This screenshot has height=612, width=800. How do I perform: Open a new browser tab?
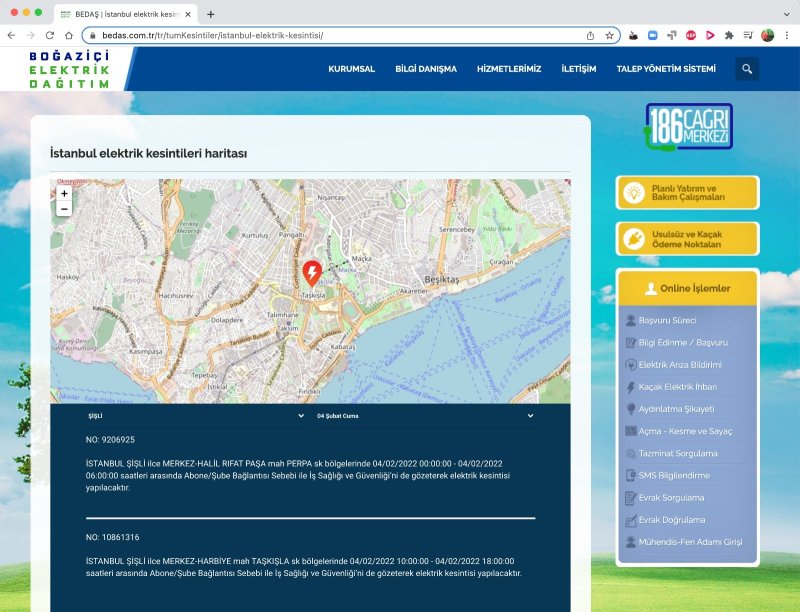tap(210, 14)
